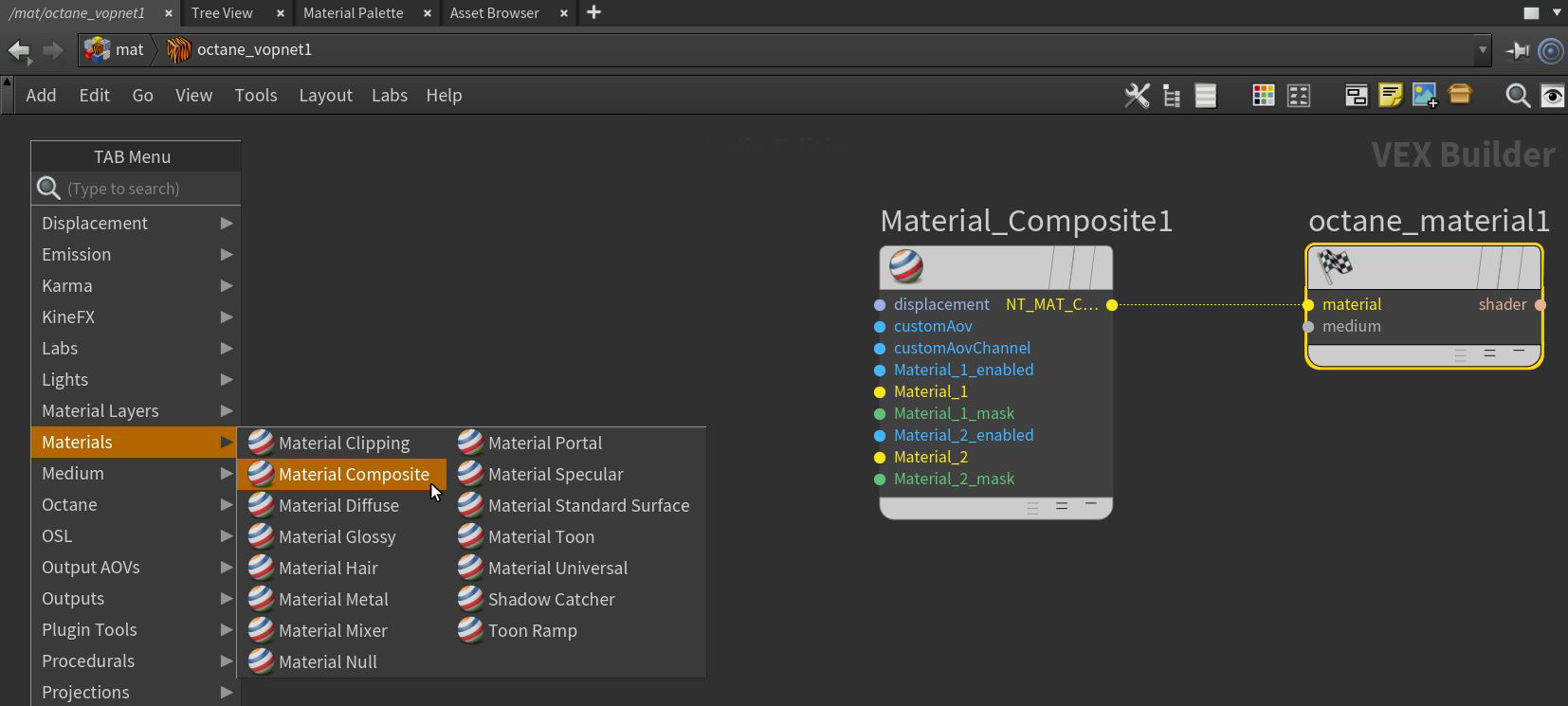Viewport: 1568px width, 706px height.
Task: Open the node shapes palette icon
Action: 1299,96
